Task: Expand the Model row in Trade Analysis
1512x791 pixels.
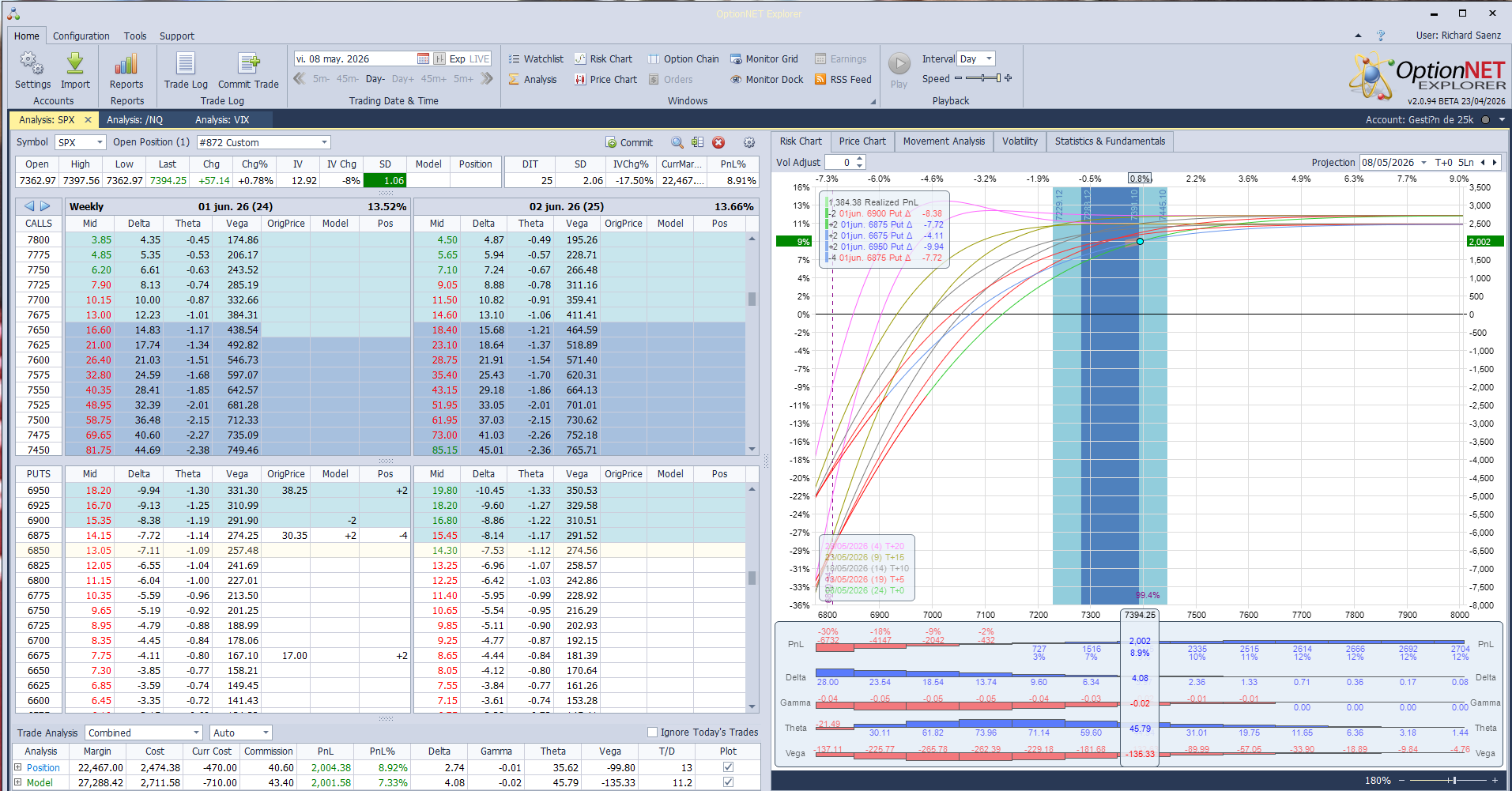Action: 18,782
